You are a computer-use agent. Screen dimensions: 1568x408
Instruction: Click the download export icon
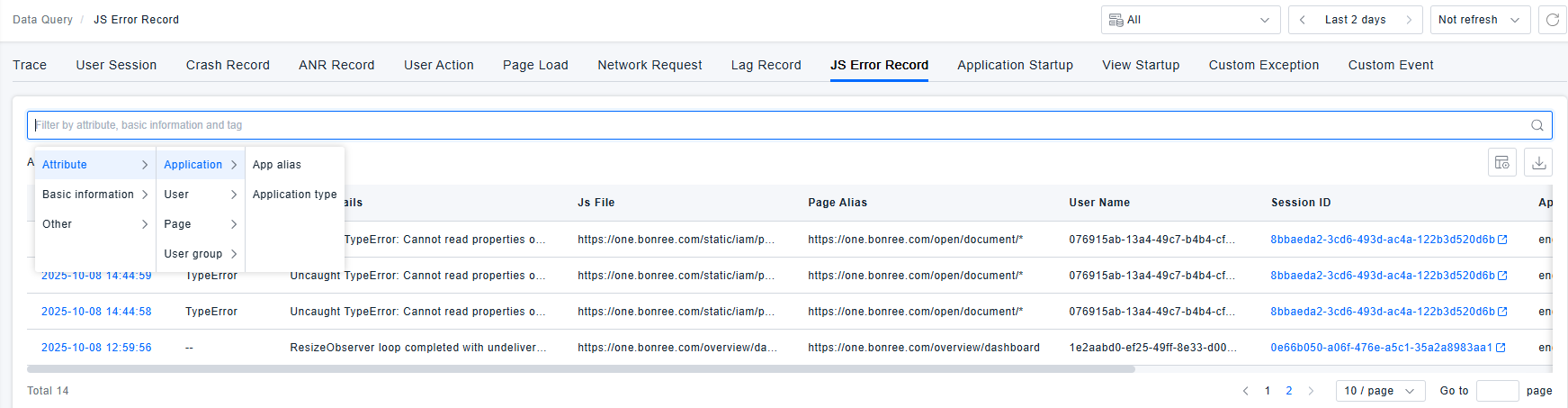click(x=1538, y=162)
